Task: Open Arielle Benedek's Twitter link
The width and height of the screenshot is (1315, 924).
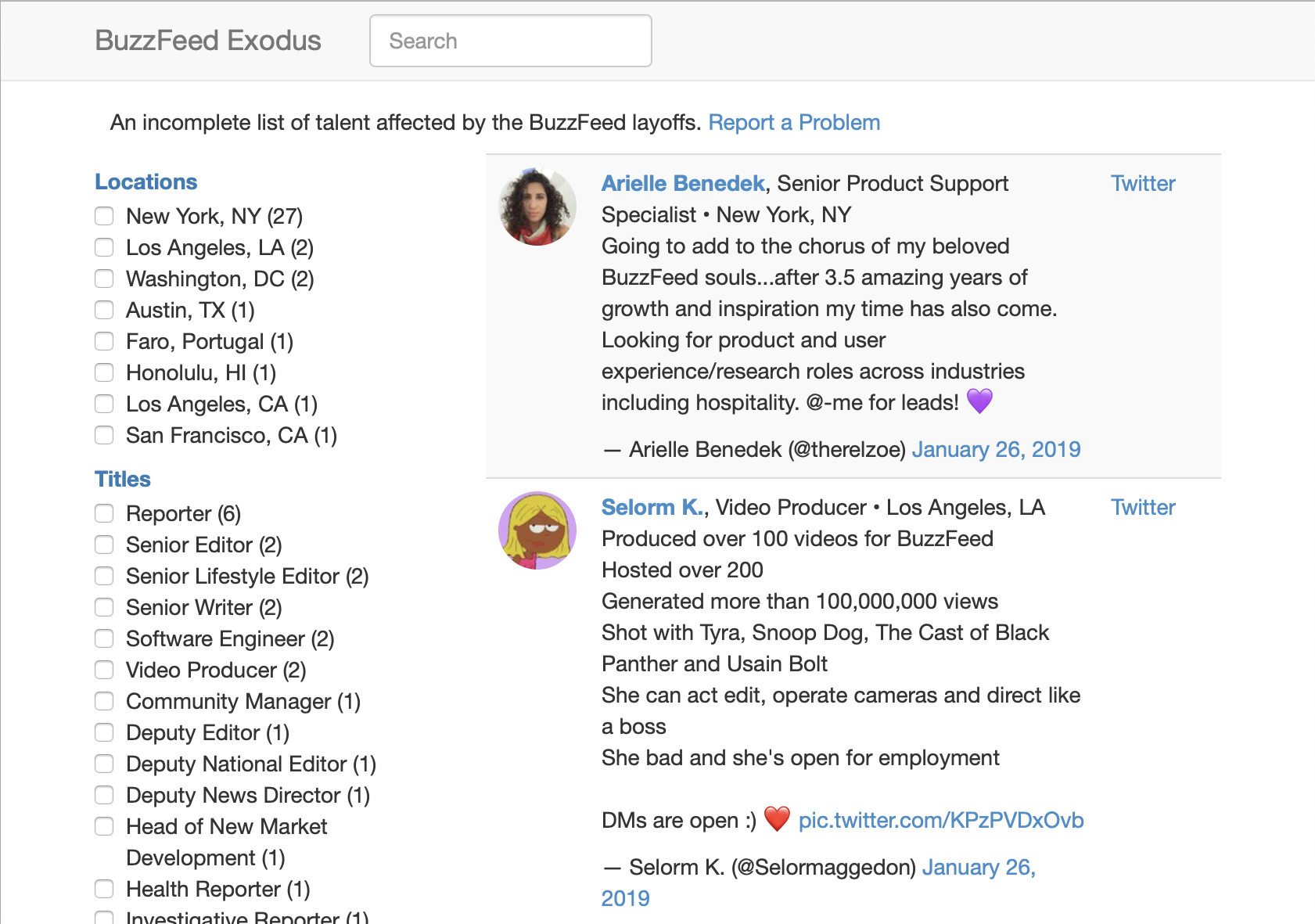Action: (x=1143, y=183)
